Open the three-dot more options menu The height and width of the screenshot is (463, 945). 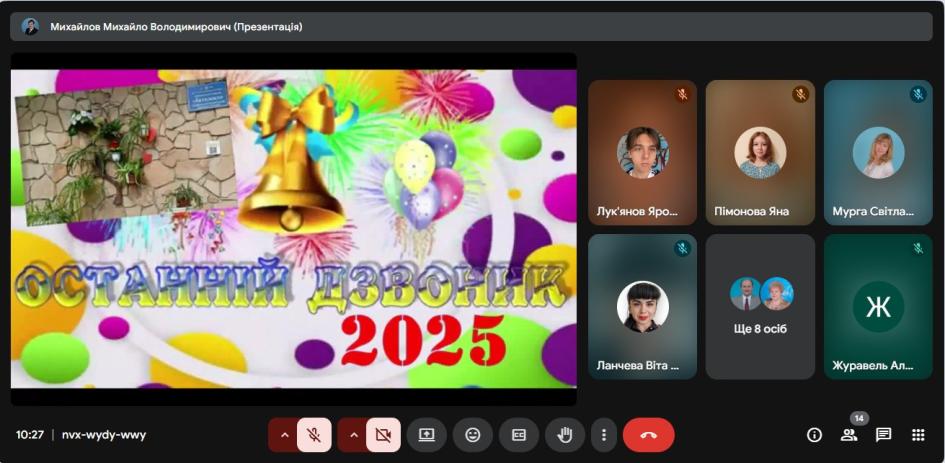[604, 435]
